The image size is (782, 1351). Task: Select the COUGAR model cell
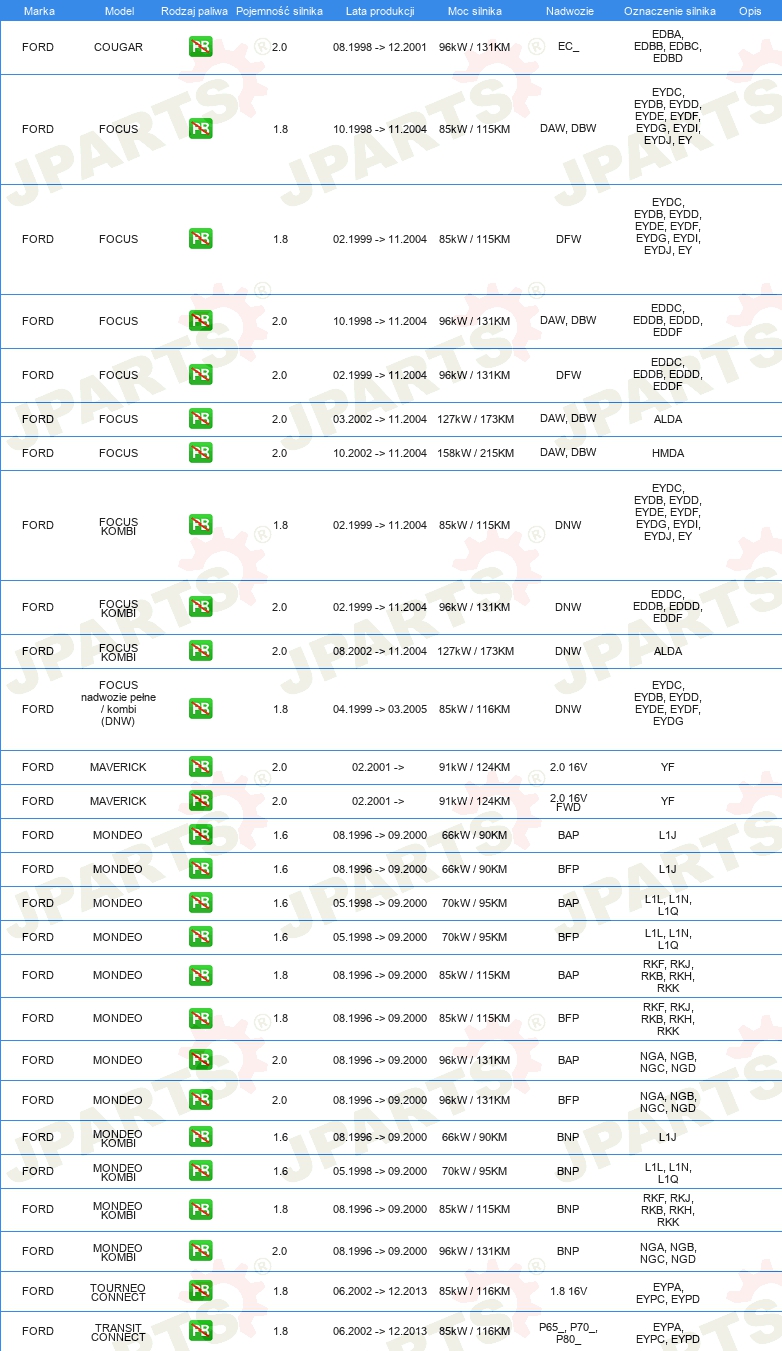[118, 47]
